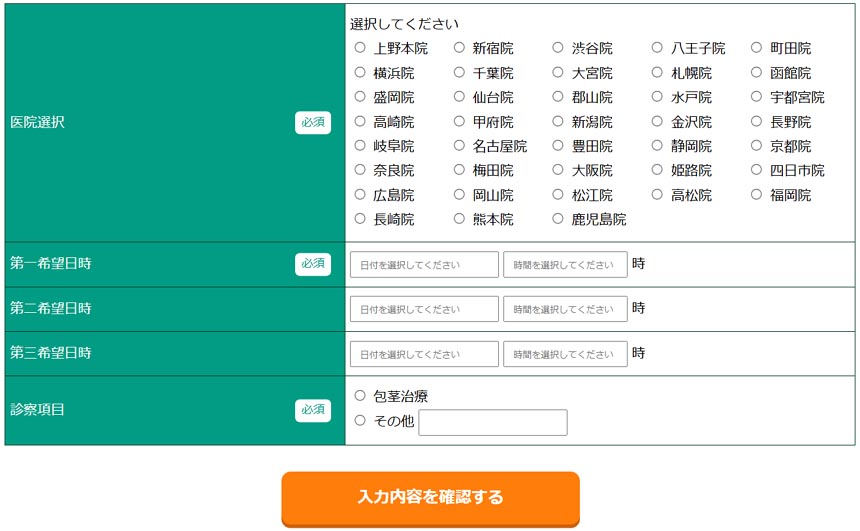
Task: Select 福岡院 as the clinic
Action: [756, 195]
